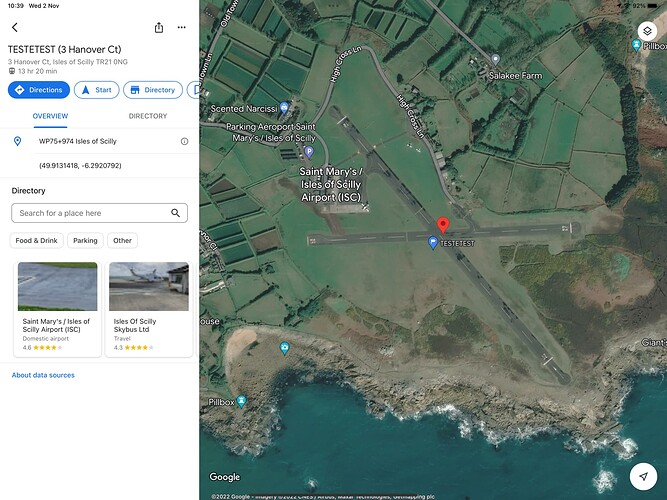Filter directory by Parking
This screenshot has height=500, width=667.
click(x=85, y=240)
